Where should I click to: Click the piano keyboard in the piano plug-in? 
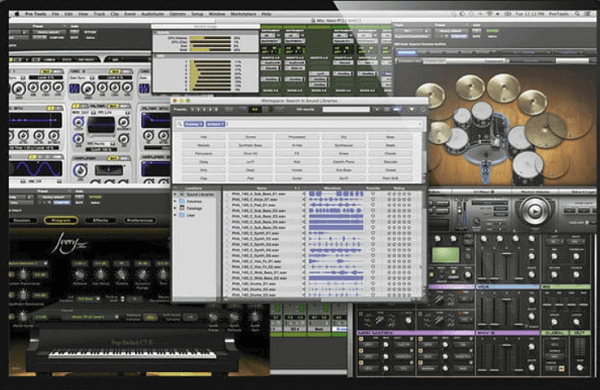tap(131, 354)
